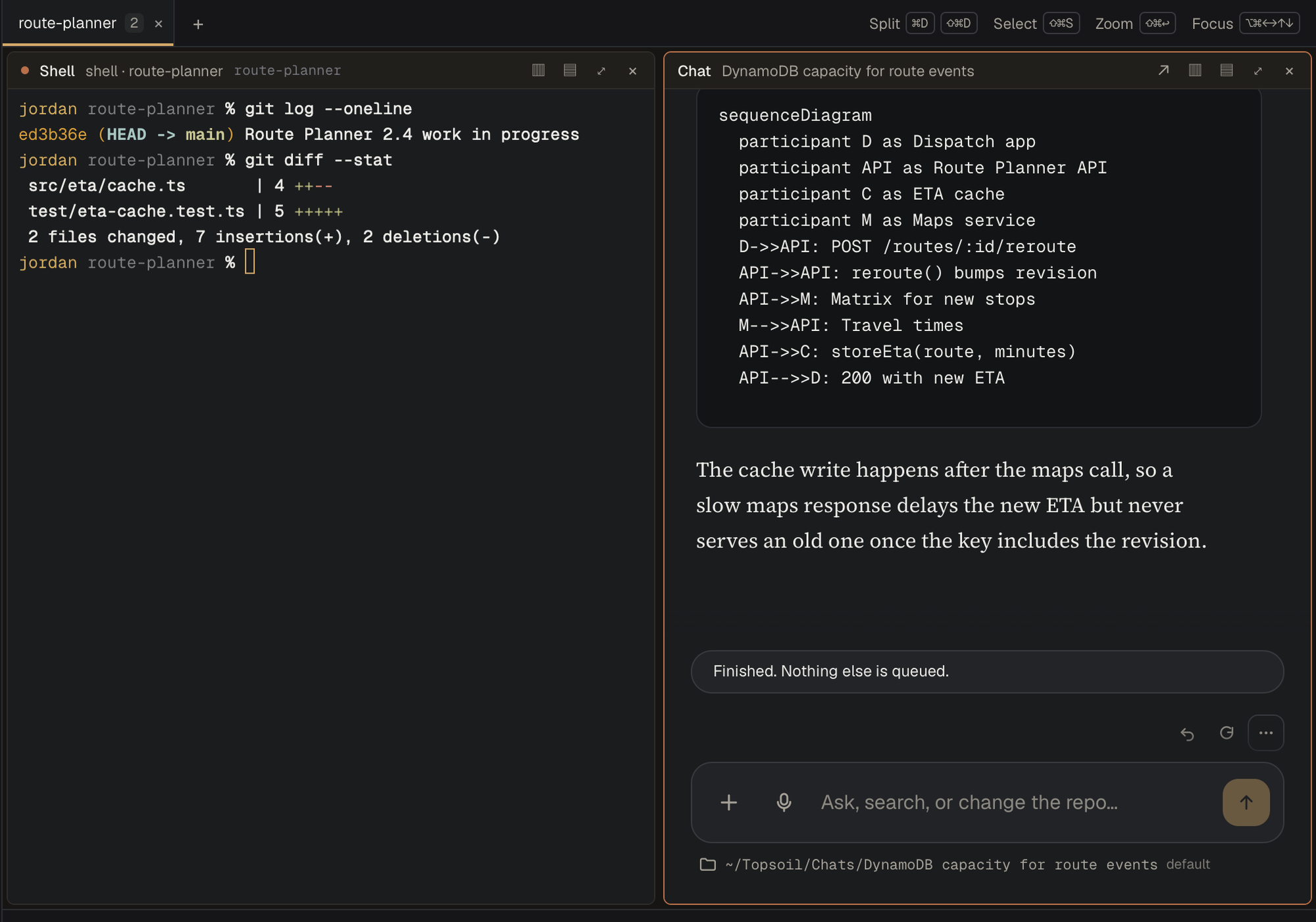Viewport: 1316px width, 922px height.
Task: Start voice input with microphone icon
Action: (784, 802)
